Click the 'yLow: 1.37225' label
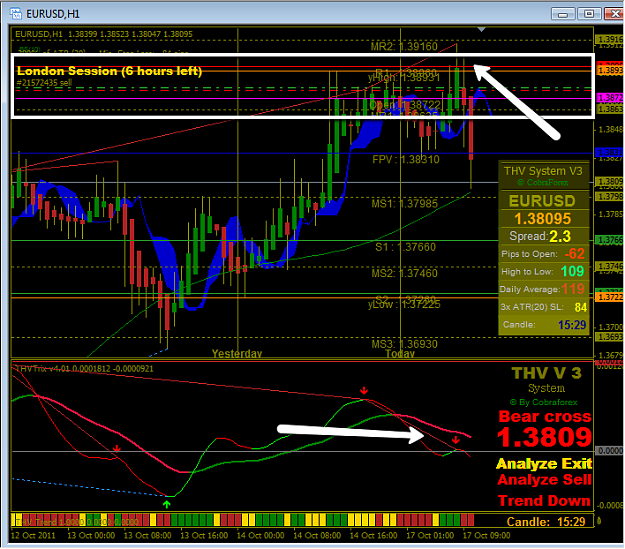The width and height of the screenshot is (625, 549). [x=404, y=305]
